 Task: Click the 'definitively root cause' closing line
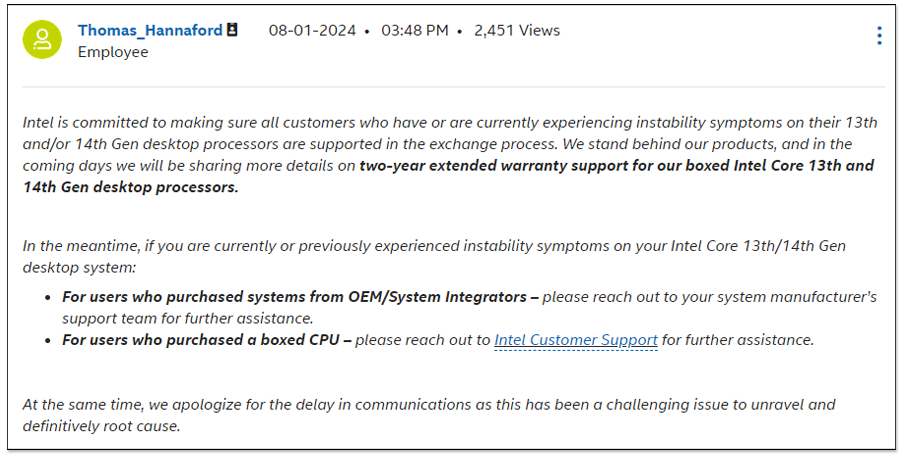point(101,426)
